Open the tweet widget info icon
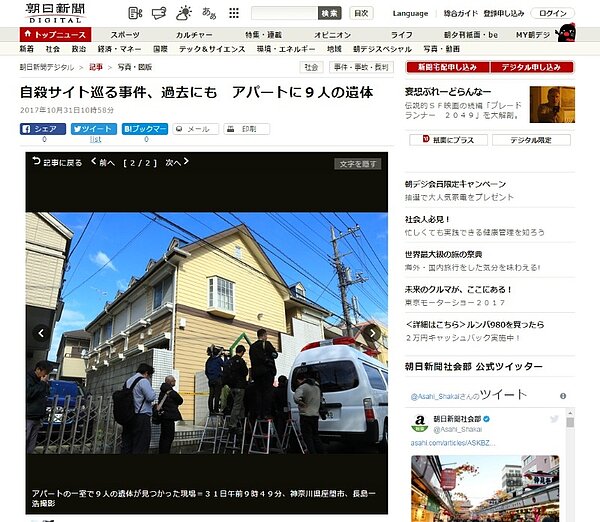 (x=563, y=396)
